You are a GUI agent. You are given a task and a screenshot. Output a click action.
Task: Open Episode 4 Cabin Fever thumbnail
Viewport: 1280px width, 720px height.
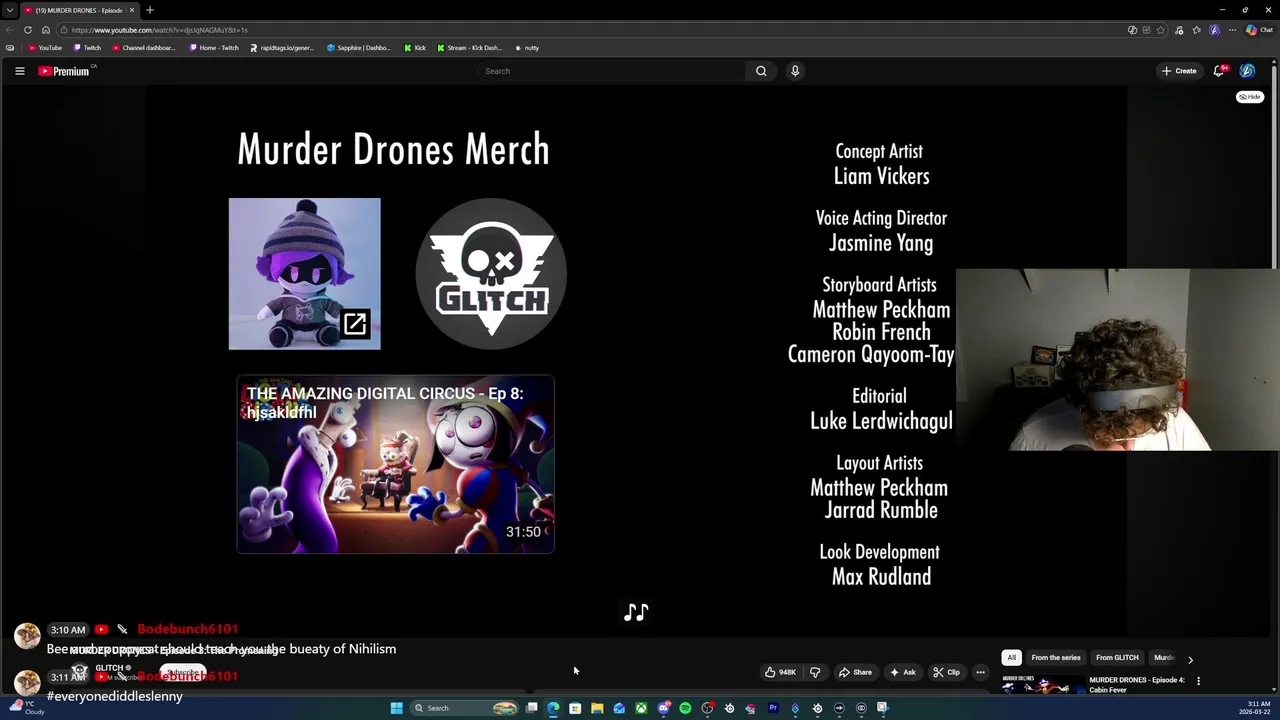(x=1042, y=684)
